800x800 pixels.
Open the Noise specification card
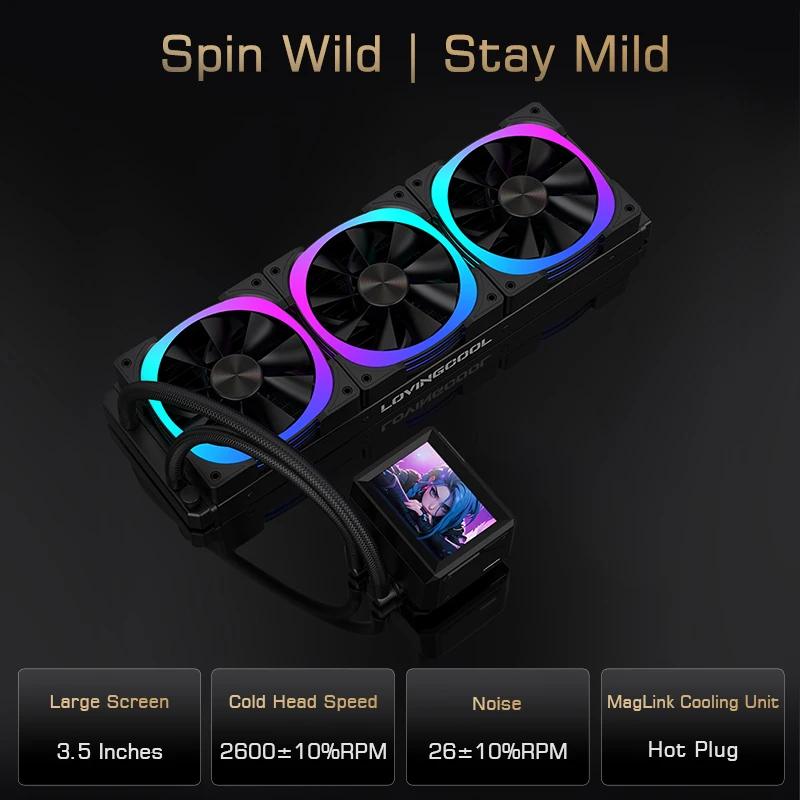[497, 727]
